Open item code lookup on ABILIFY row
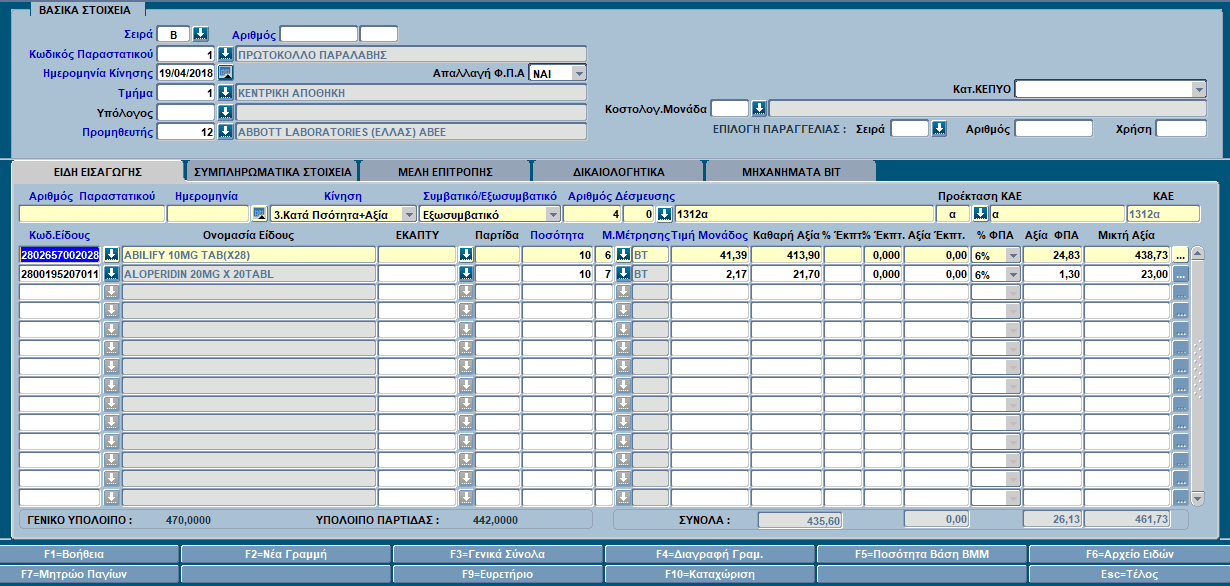Image resolution: width=1230 pixels, height=586 pixels. tap(111, 255)
